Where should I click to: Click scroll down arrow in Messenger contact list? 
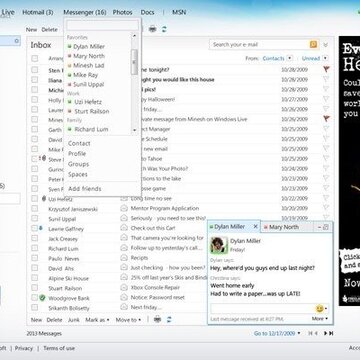[x=134, y=130]
